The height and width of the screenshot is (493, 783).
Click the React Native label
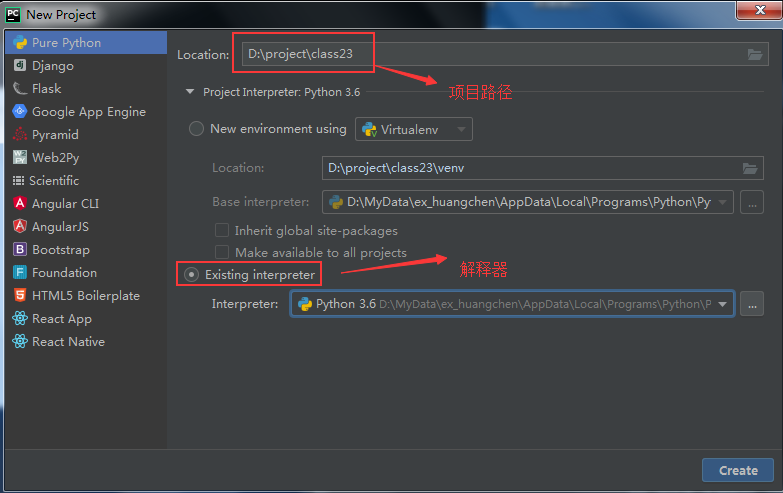click(68, 342)
